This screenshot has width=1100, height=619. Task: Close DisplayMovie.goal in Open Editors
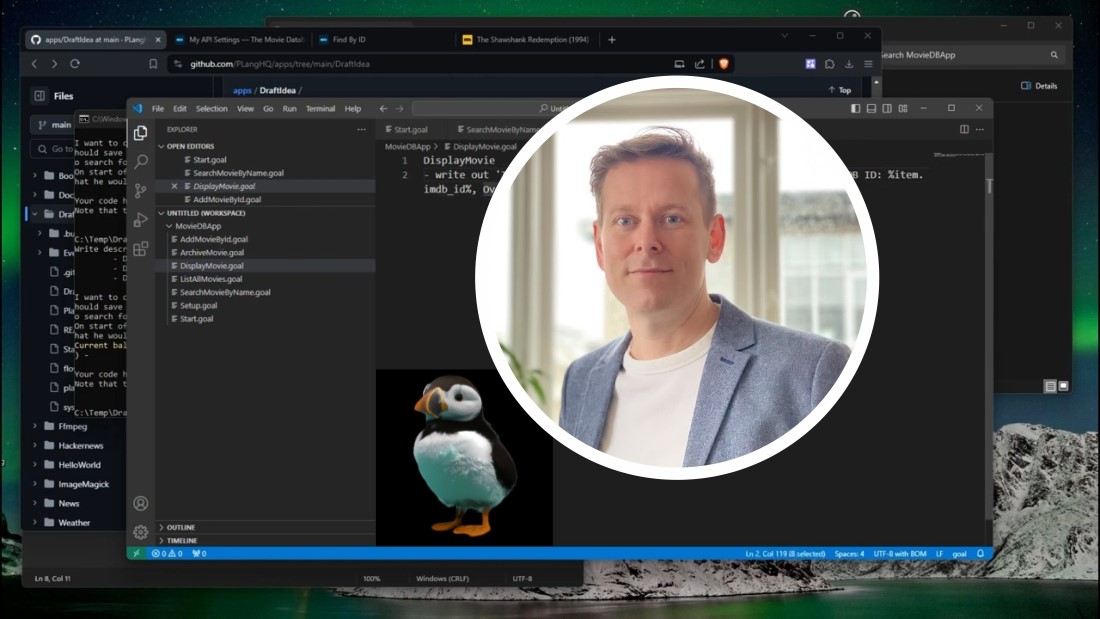[x=175, y=186]
